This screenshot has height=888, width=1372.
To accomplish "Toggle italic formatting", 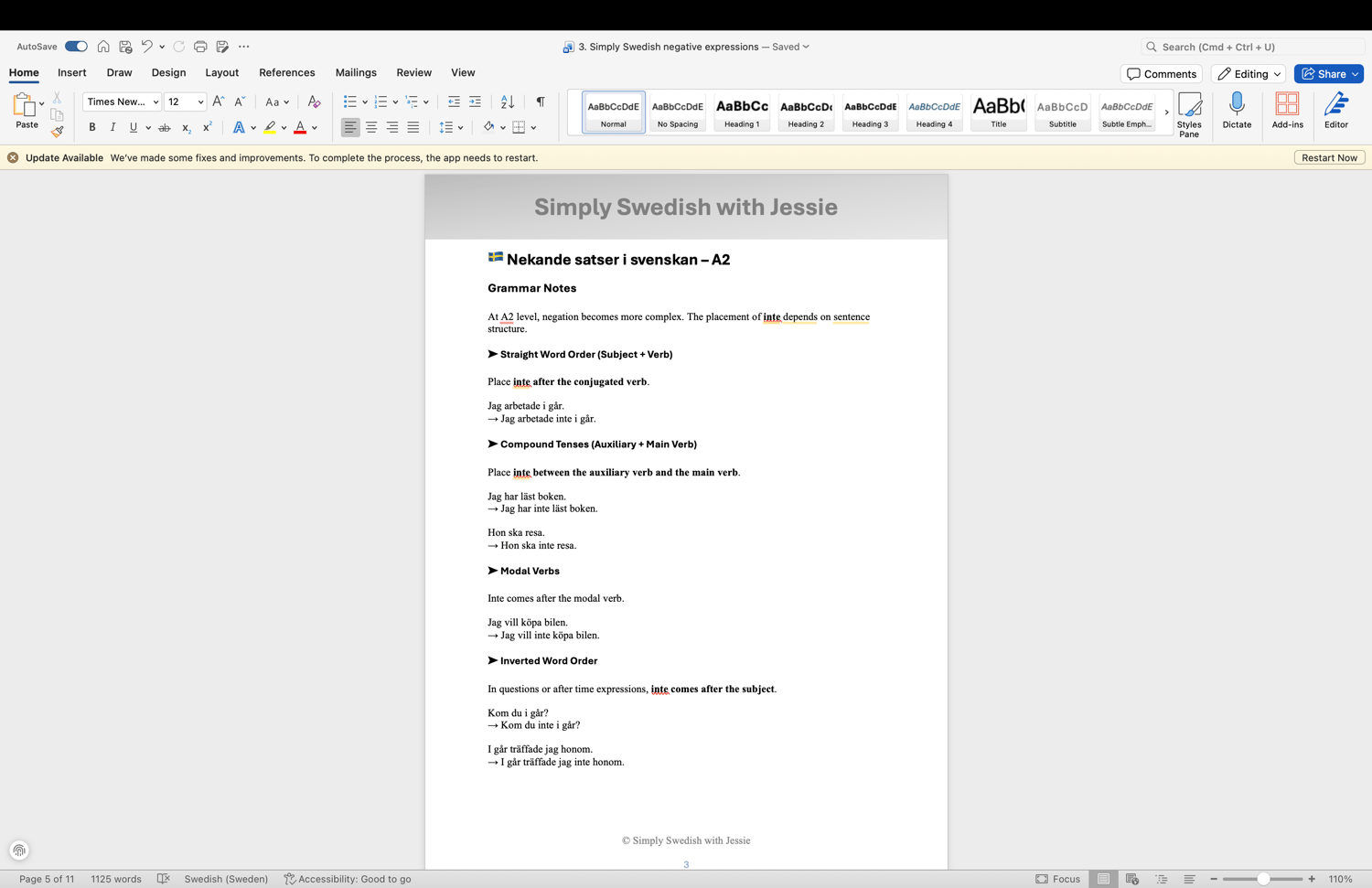I will tap(113, 128).
